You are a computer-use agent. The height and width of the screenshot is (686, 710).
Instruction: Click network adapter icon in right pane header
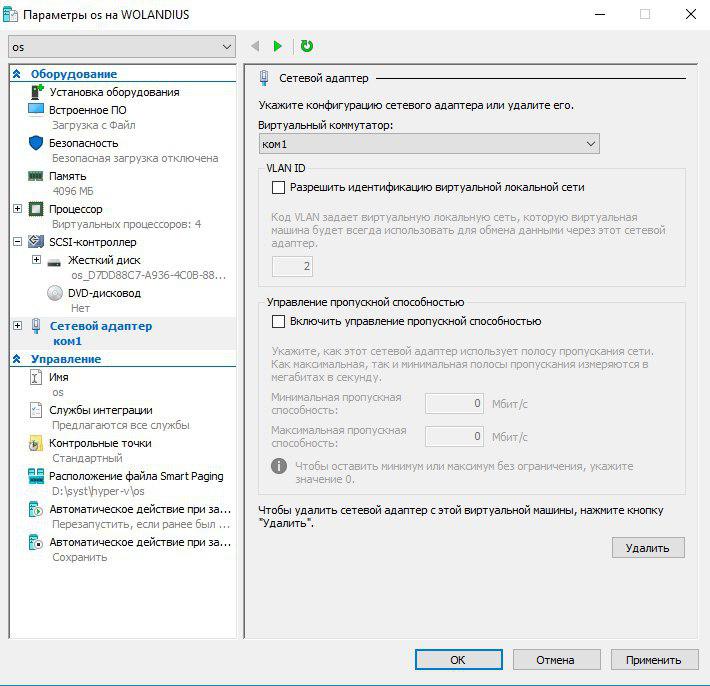[264, 78]
